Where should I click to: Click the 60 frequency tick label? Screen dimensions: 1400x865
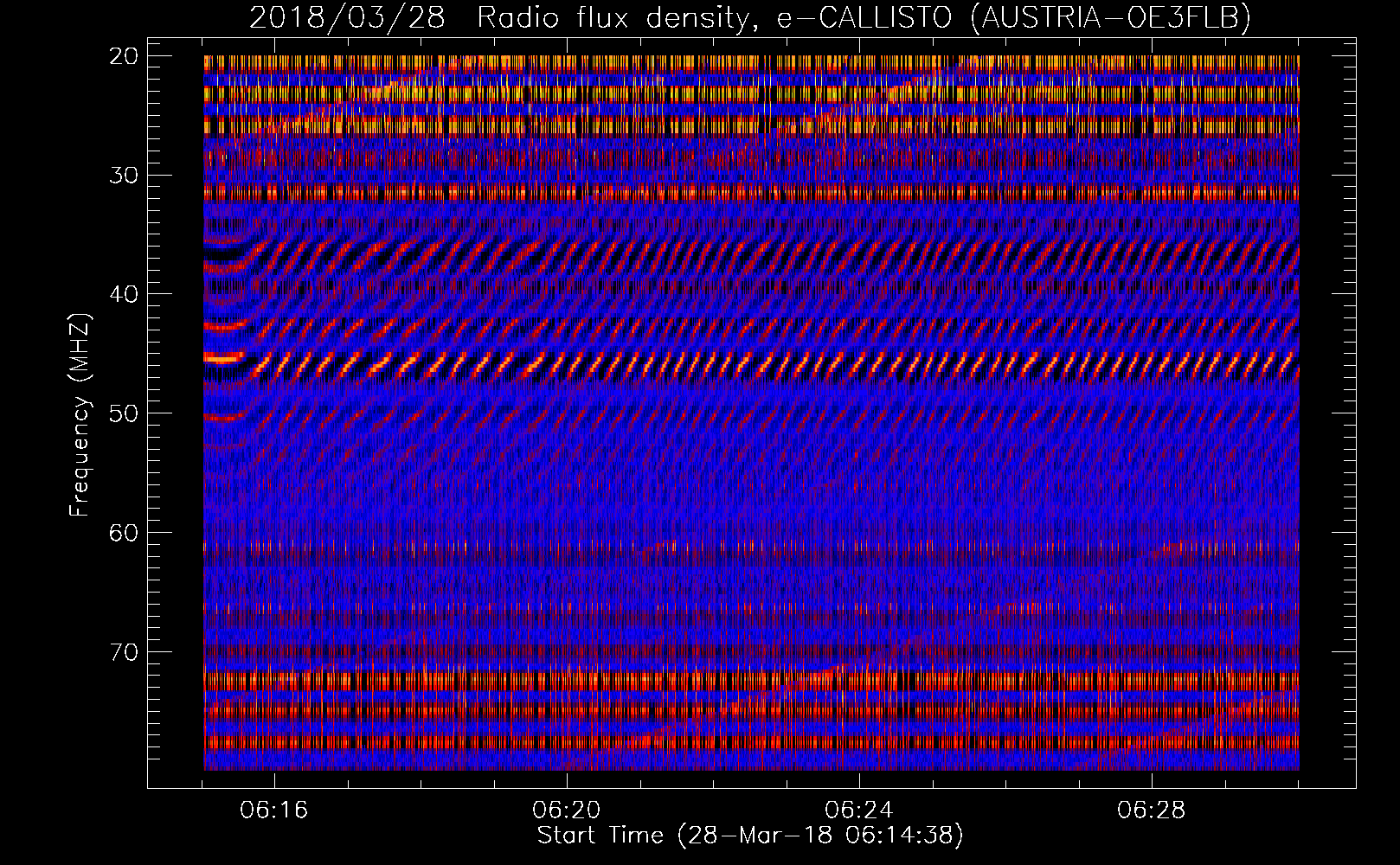click(x=124, y=533)
